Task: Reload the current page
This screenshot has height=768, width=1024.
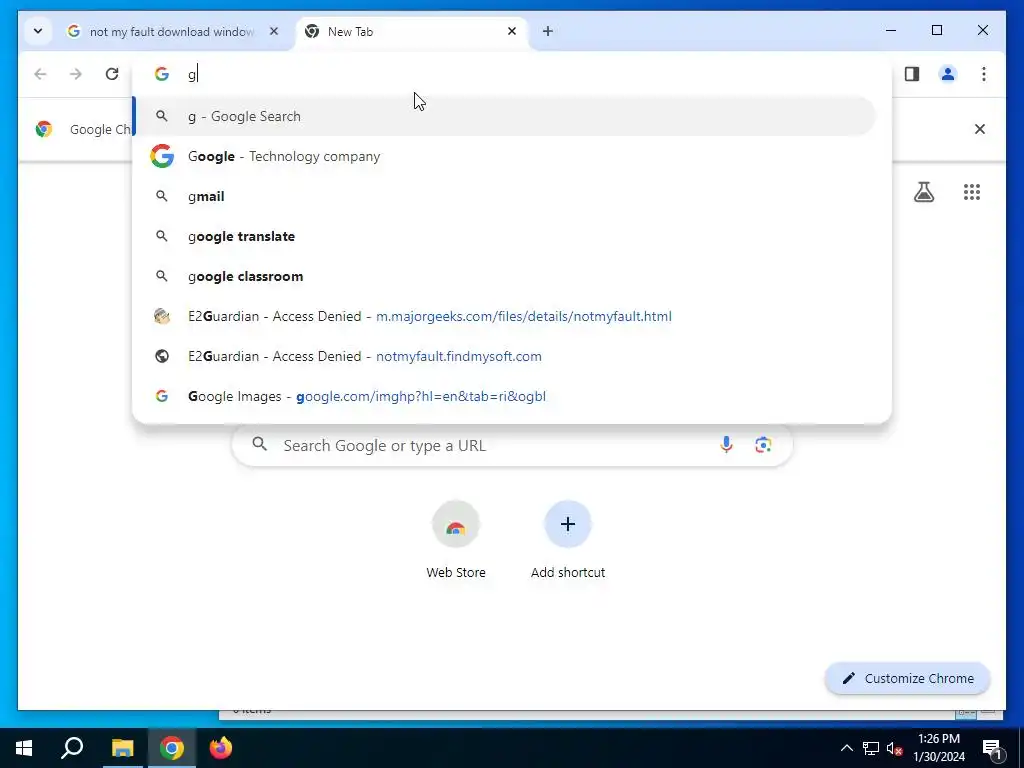Action: (112, 74)
